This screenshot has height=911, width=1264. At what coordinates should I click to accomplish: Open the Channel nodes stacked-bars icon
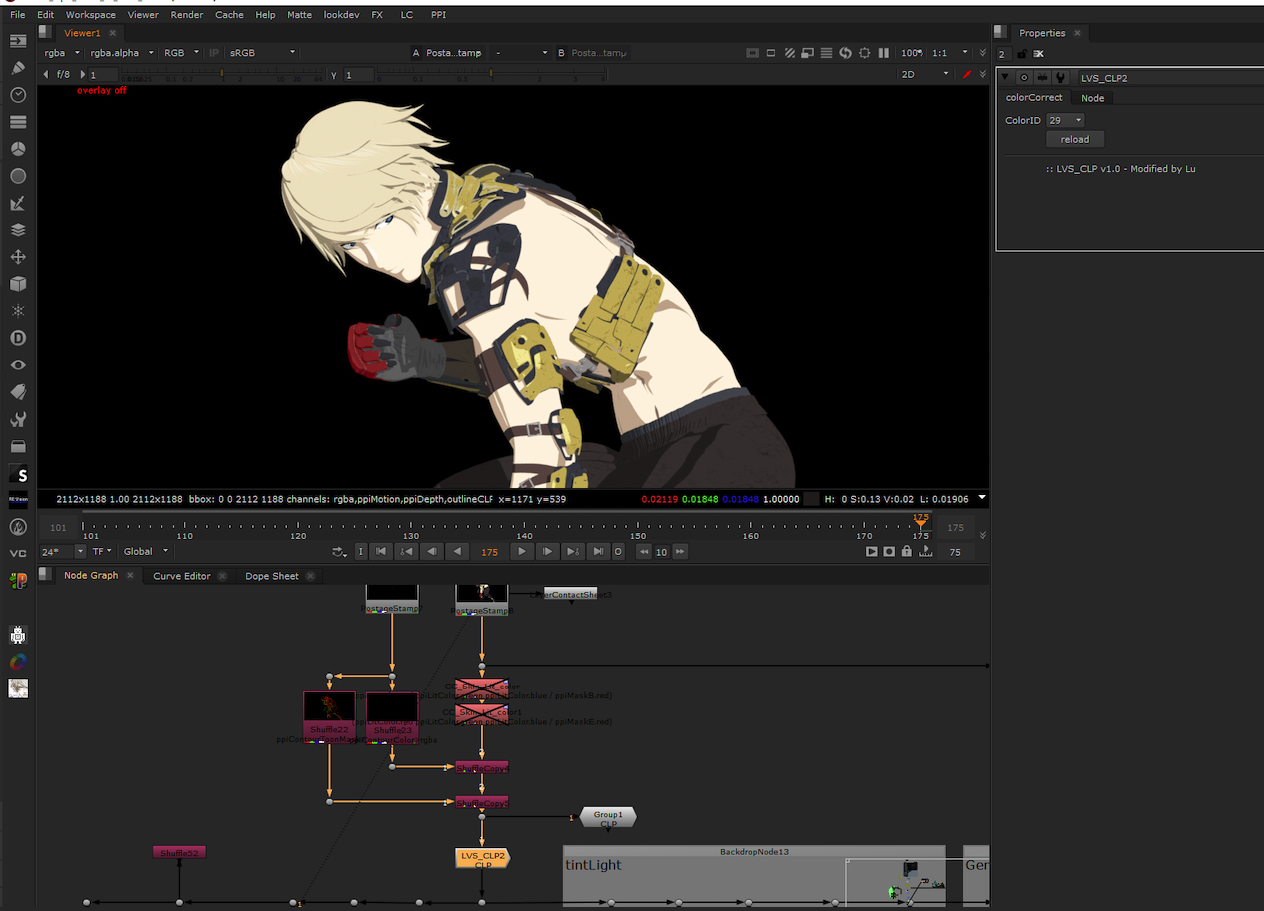(x=18, y=122)
